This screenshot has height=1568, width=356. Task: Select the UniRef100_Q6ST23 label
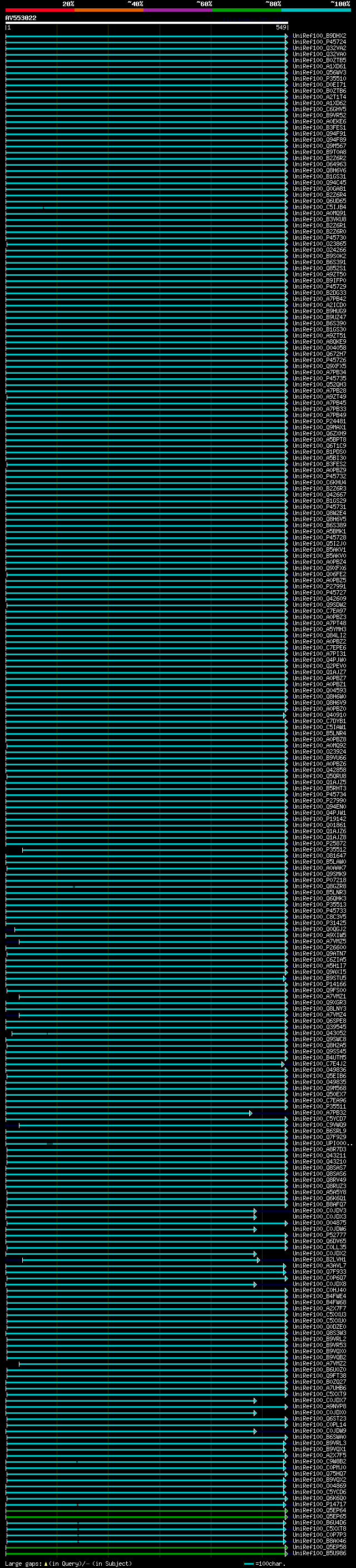(319, 1418)
